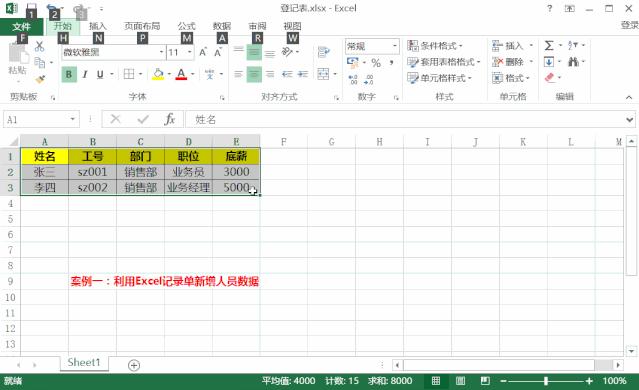Collapse the ribbon with the up chevron

(x=629, y=97)
